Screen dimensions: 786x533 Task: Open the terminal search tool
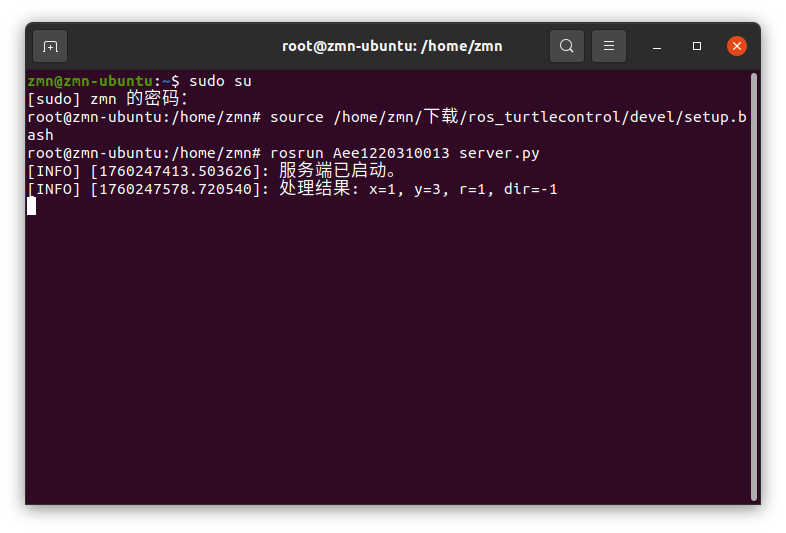point(567,46)
